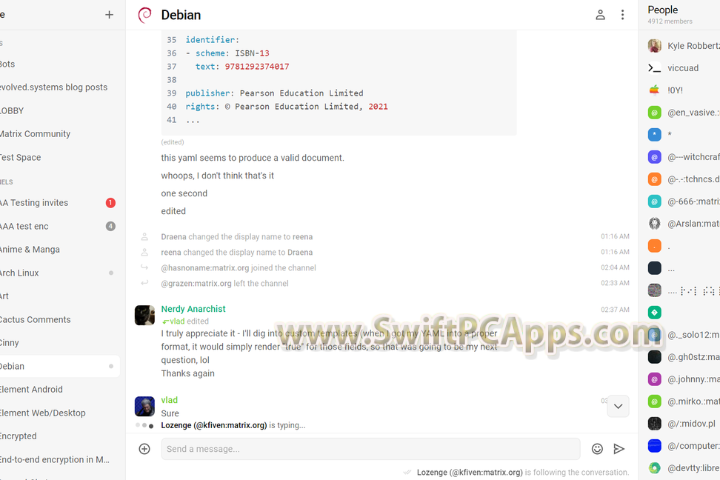Image resolution: width=720 pixels, height=480 pixels.
Task: Click the gray 4 badge on AAA test enc
Action: click(111, 226)
